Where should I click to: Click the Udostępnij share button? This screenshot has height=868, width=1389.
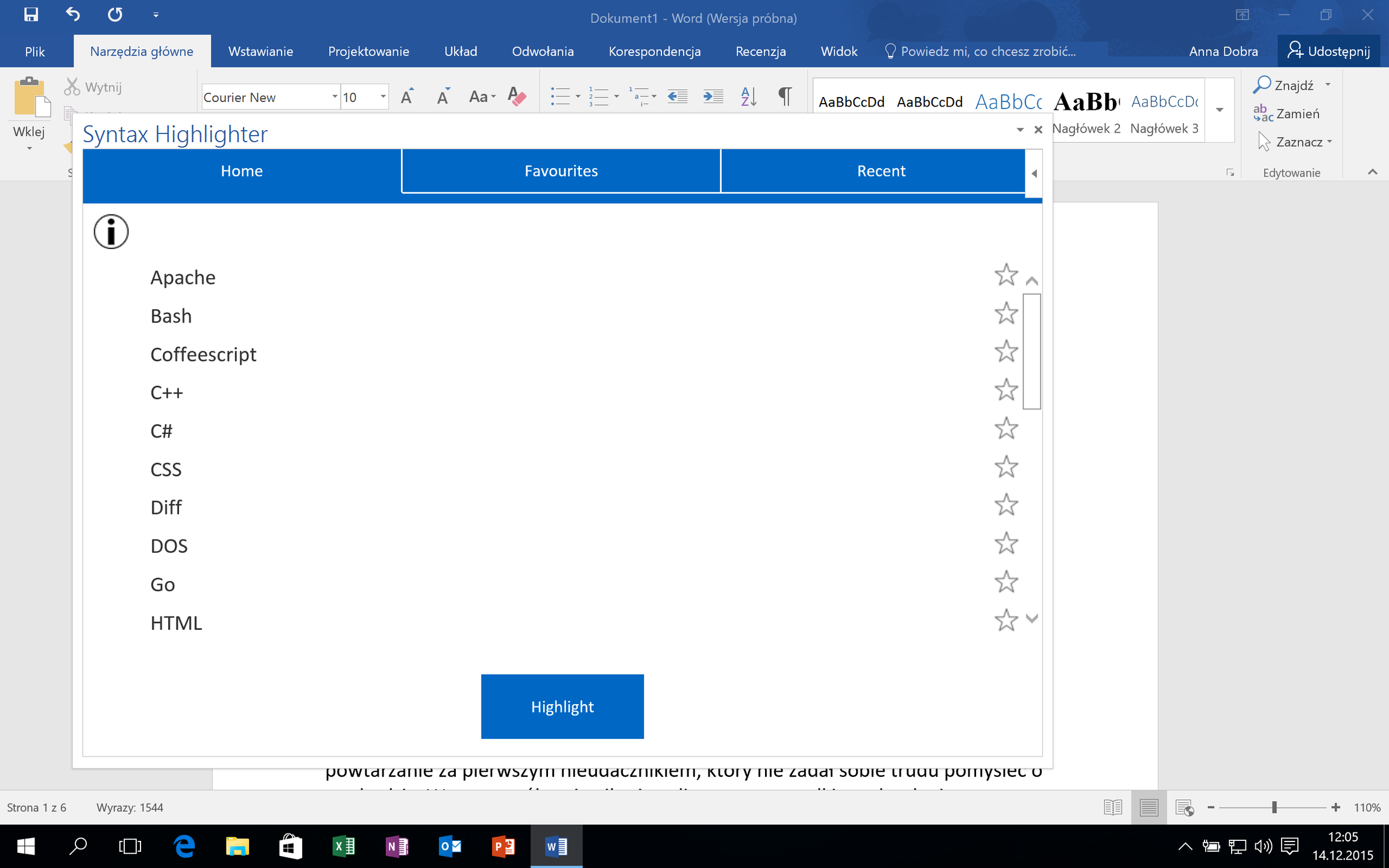[1329, 51]
